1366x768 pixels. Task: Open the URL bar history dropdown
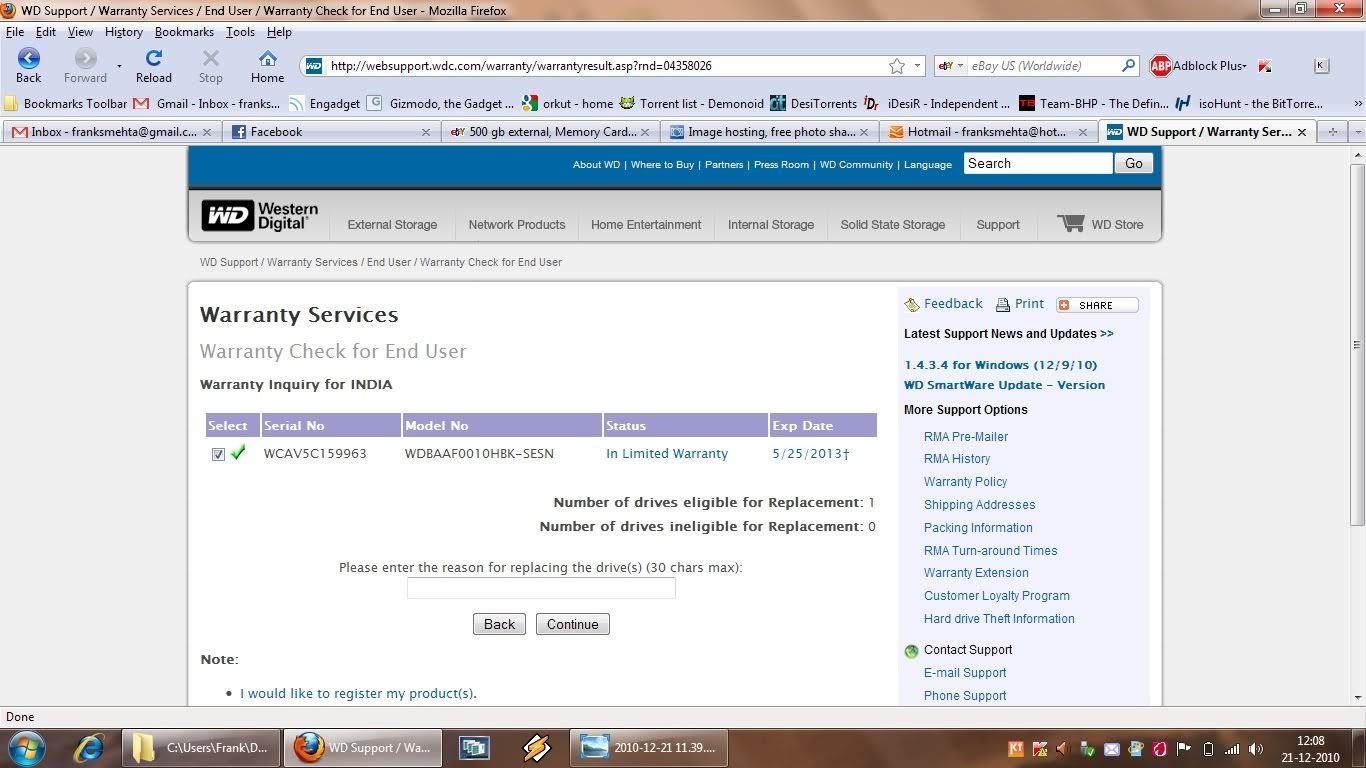(918, 66)
